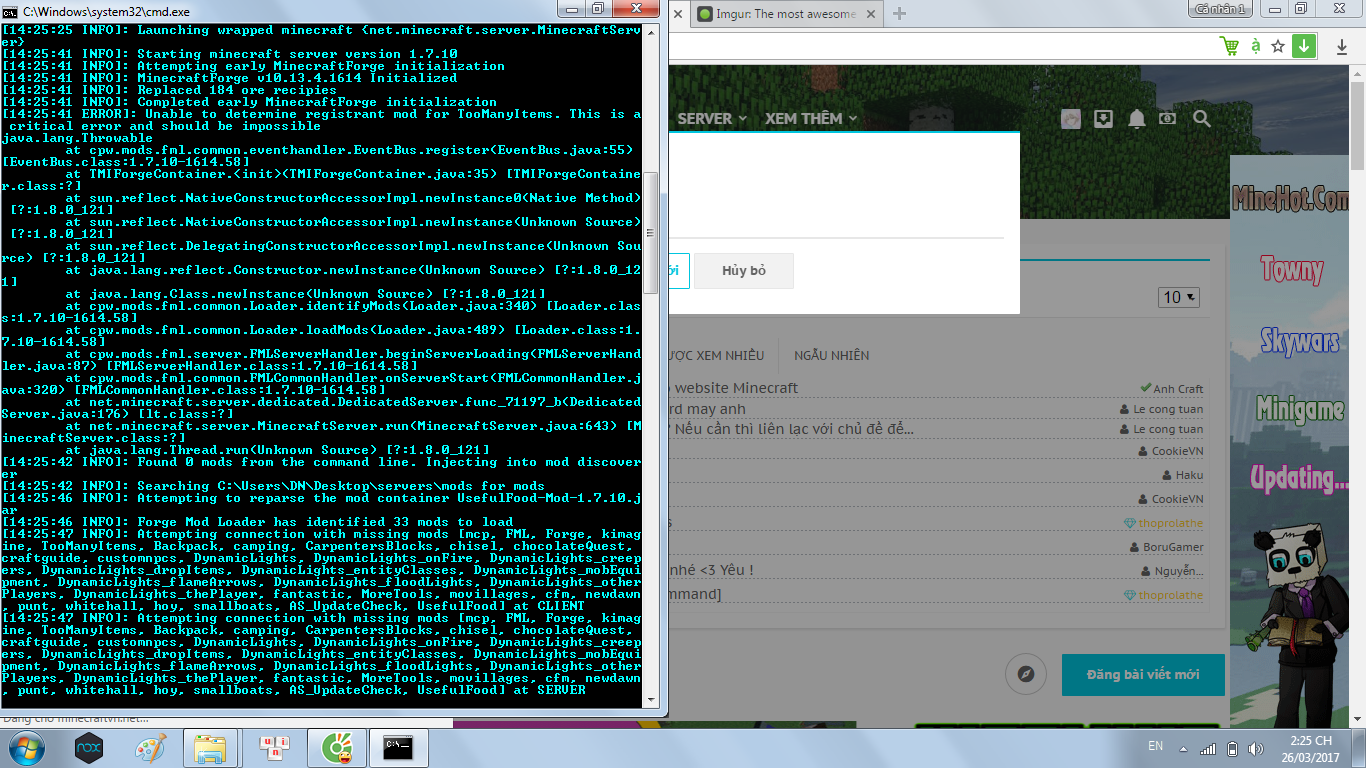Bookmark this page with the star icon

click(x=1278, y=46)
